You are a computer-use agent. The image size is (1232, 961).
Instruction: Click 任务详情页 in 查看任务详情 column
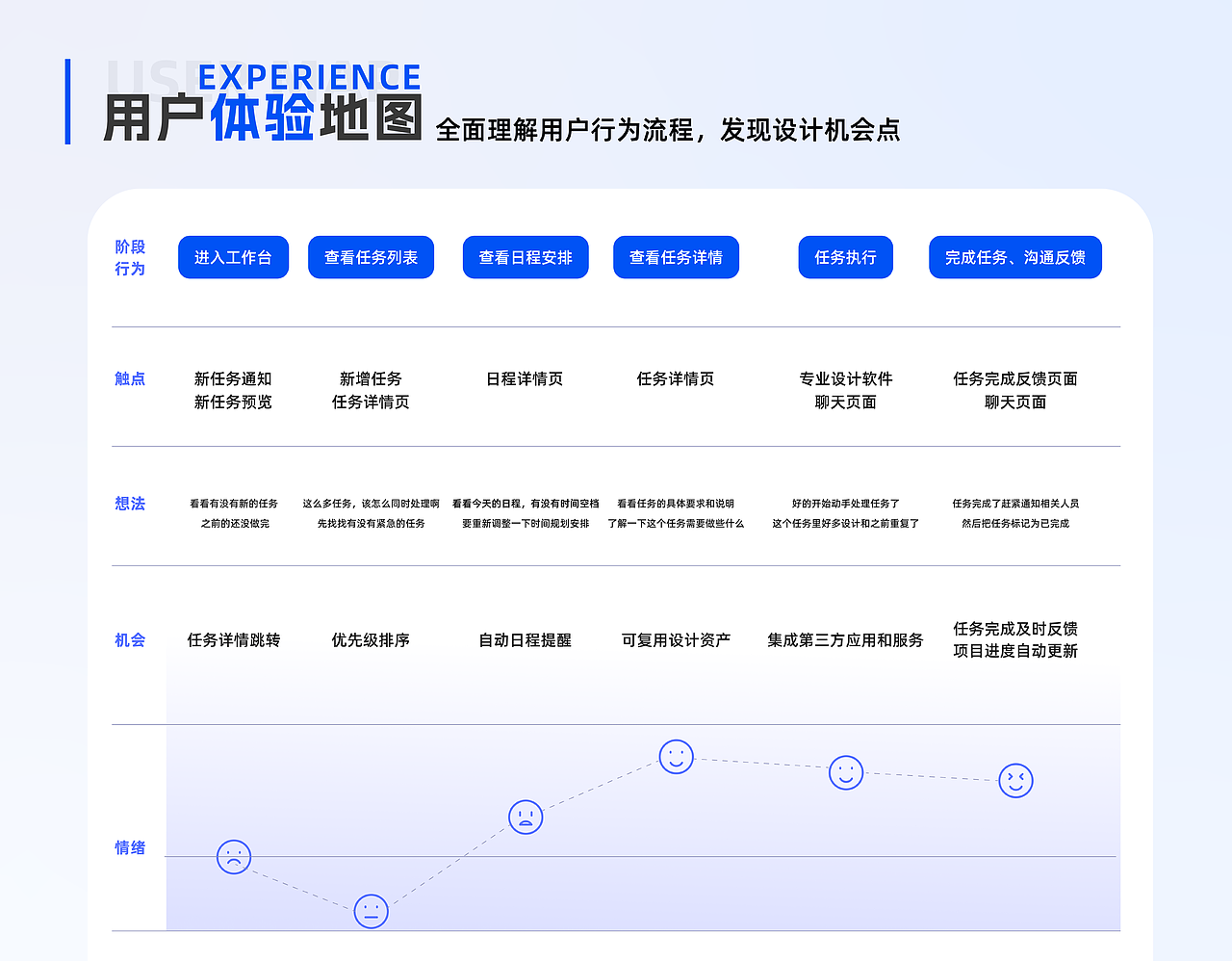pos(676,378)
